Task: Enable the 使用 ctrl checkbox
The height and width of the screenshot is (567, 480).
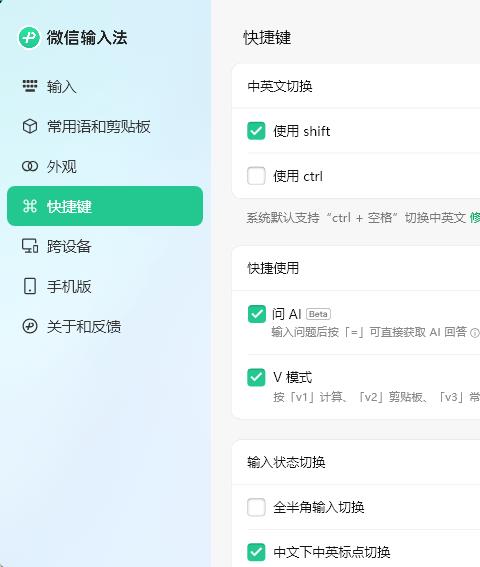Action: tap(256, 176)
